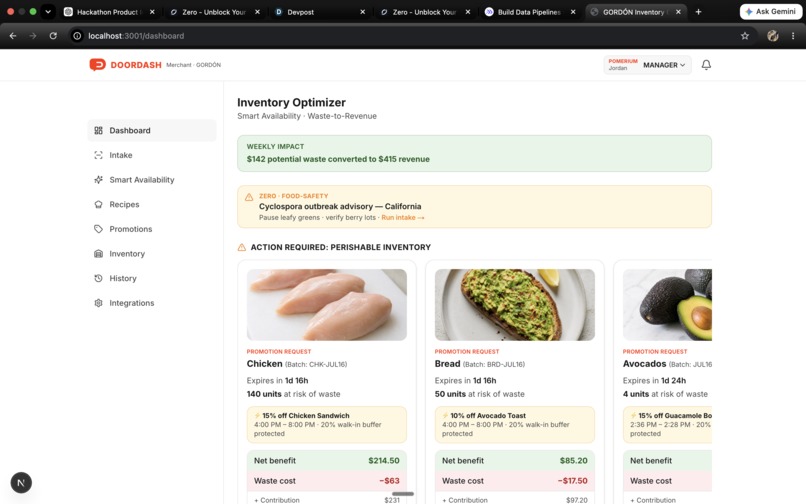View site information icon in address bar
Viewport: 806px width, 504px height.
pos(77,36)
